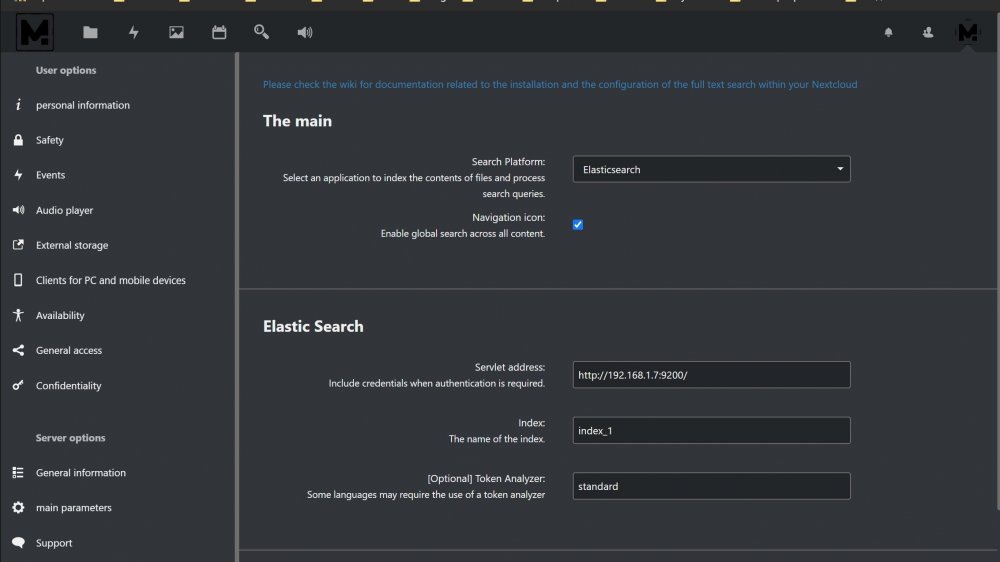The height and width of the screenshot is (562, 1000).
Task: Open the Calendar icon in top bar
Action: tap(219, 33)
